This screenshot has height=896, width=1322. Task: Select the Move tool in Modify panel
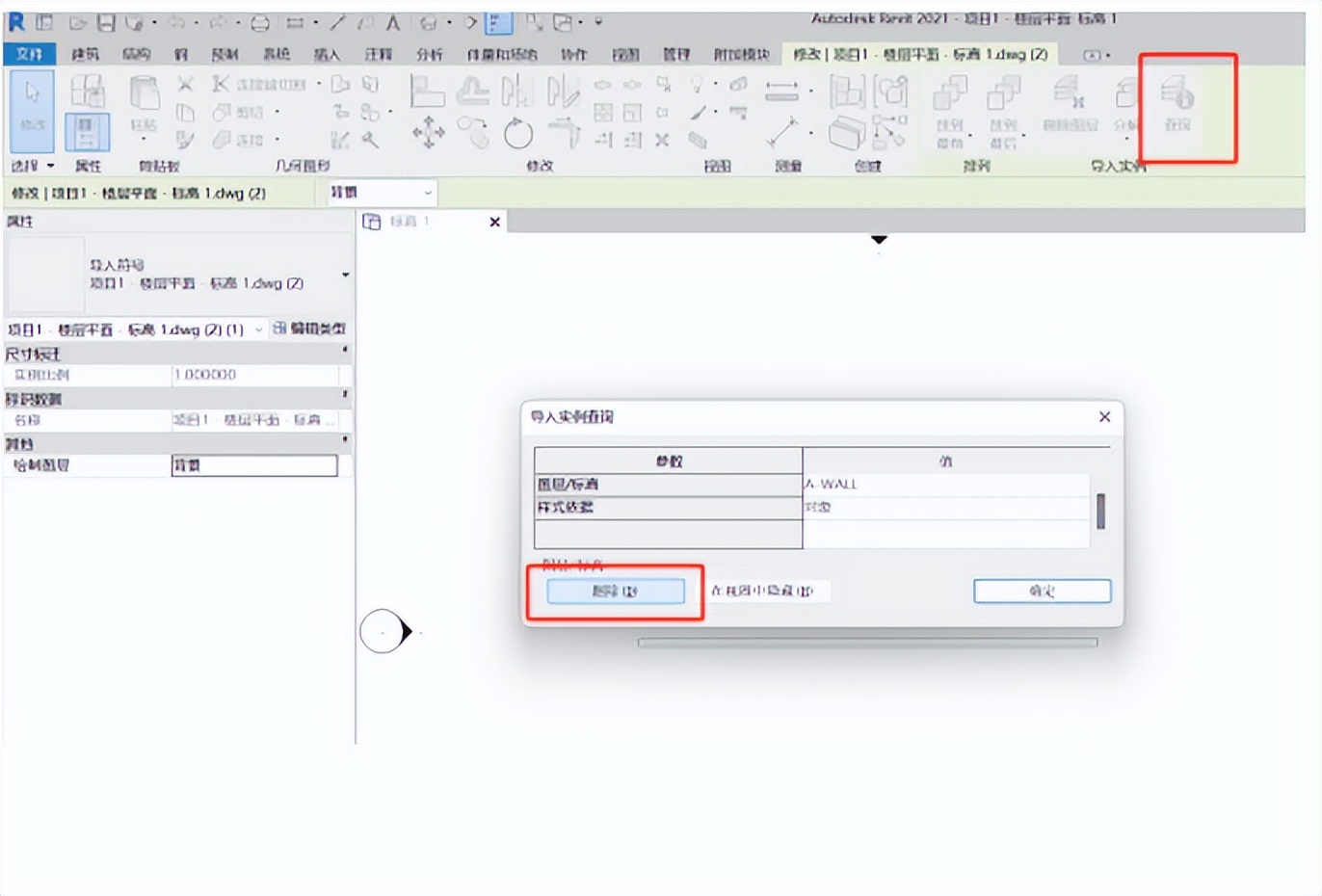pos(428,132)
